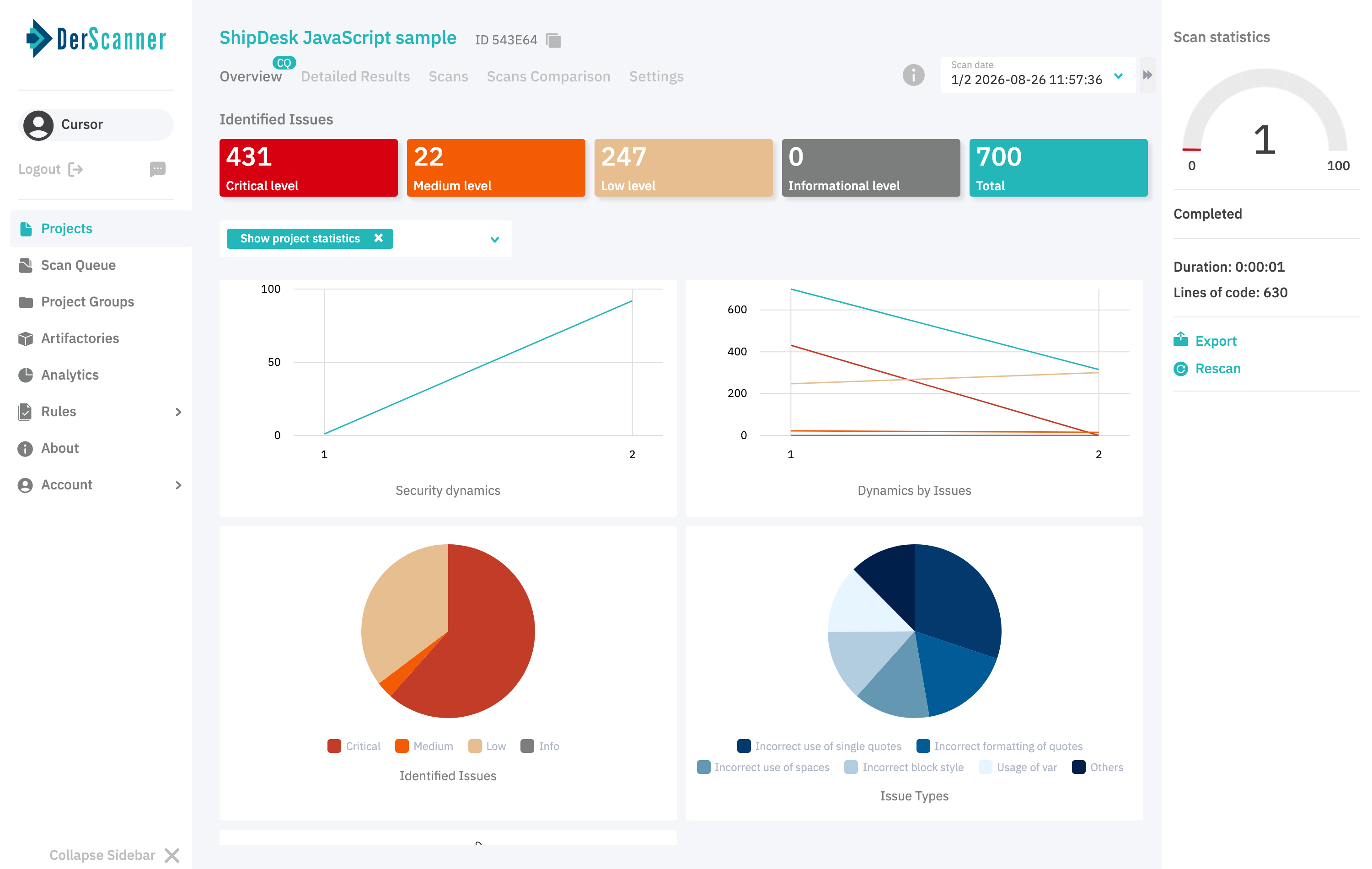This screenshot has height=869, width=1372.
Task: Open the ShipDesk JavaScript sample title
Action: click(x=338, y=38)
